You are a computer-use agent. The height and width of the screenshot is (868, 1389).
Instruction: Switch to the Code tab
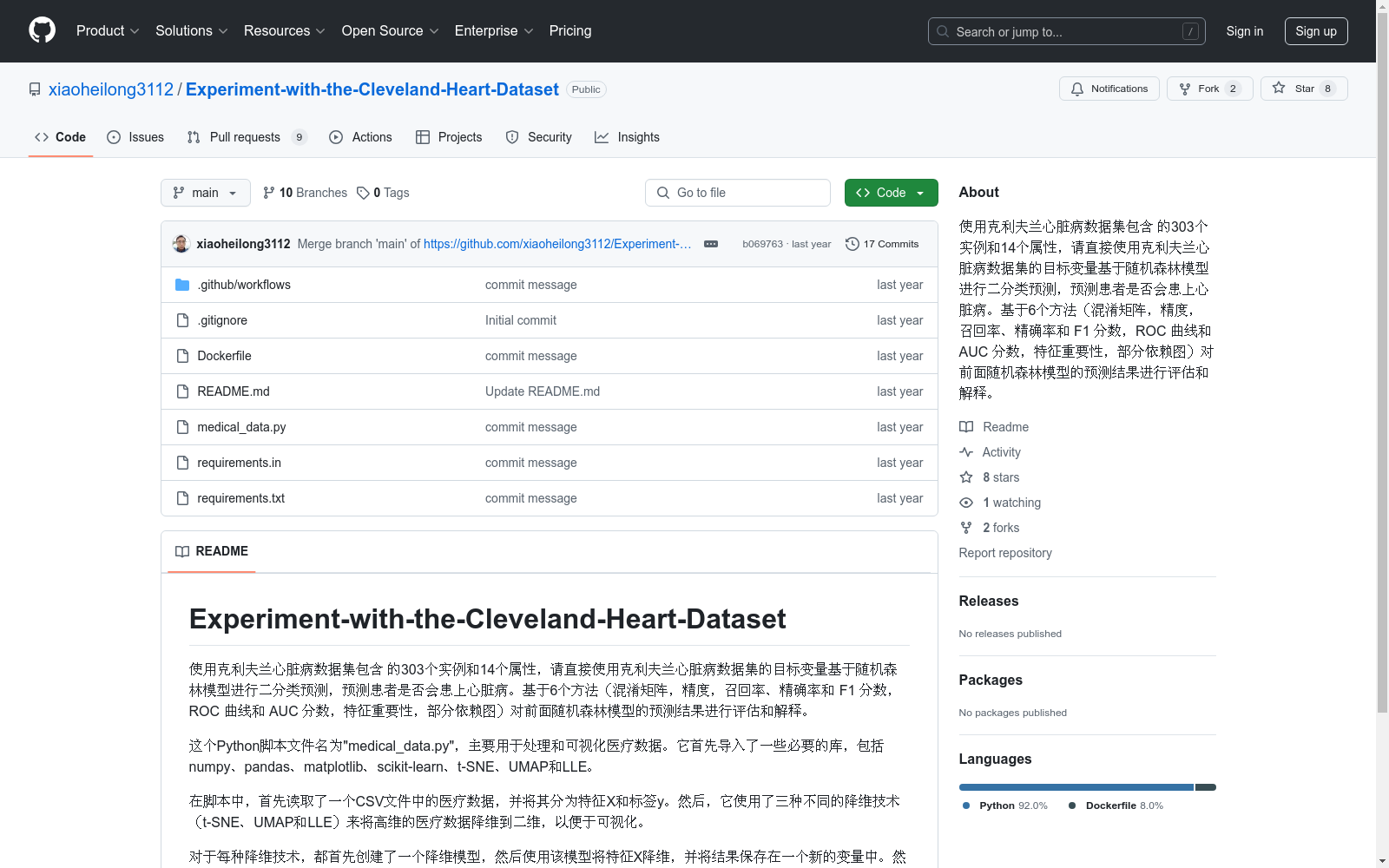coord(61,137)
